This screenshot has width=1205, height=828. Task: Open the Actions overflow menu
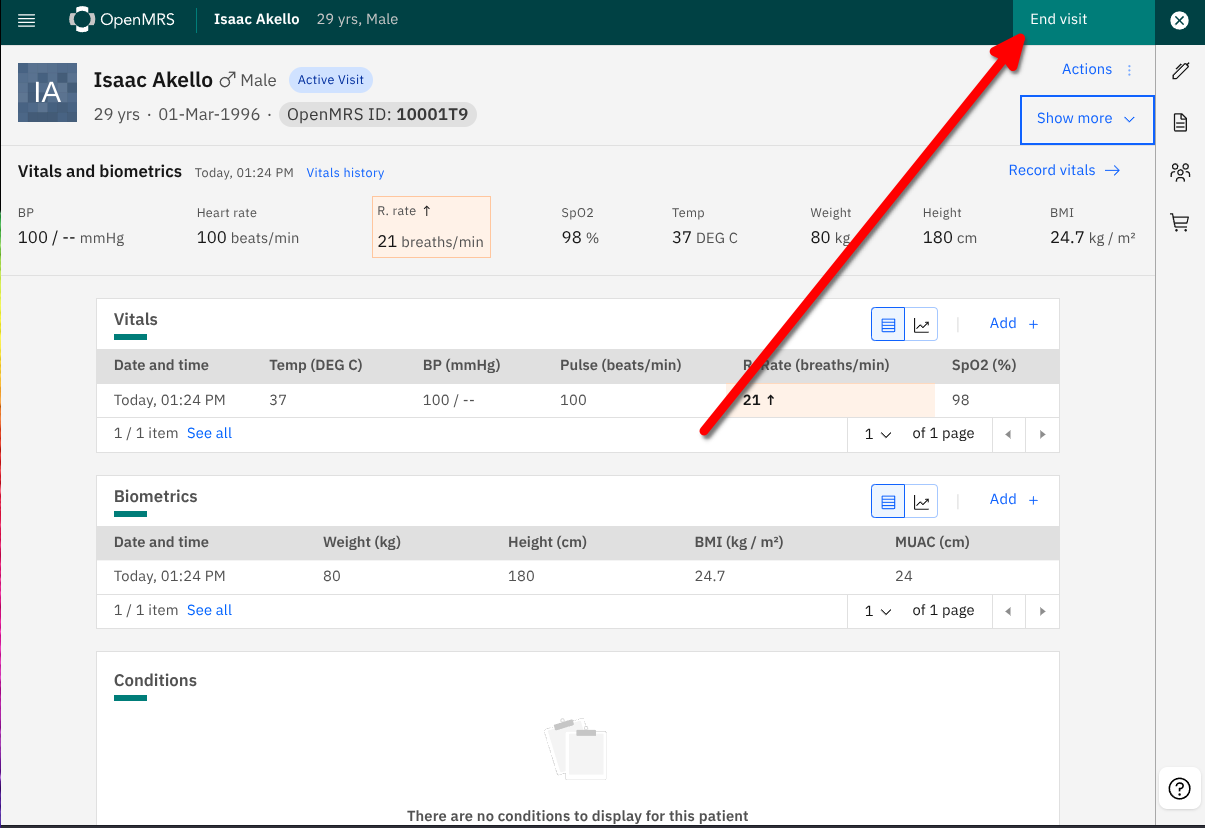(x=1098, y=70)
